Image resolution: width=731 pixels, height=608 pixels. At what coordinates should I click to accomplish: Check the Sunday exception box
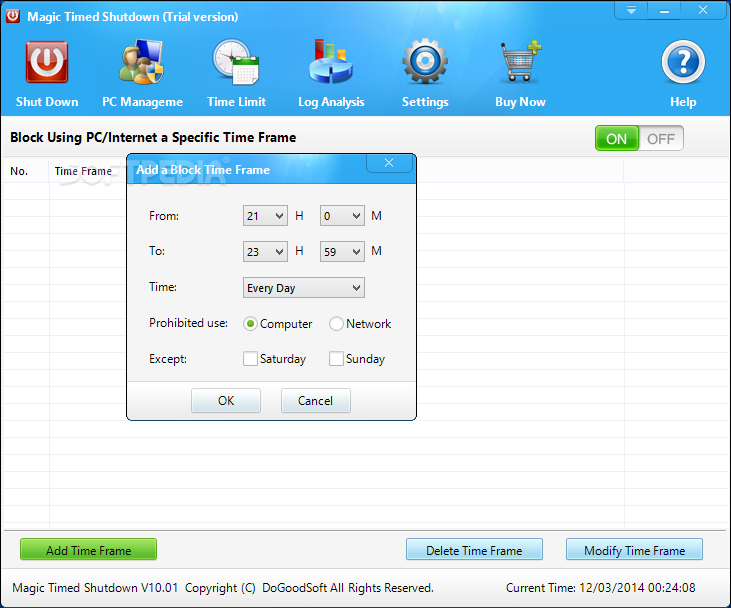coord(336,359)
